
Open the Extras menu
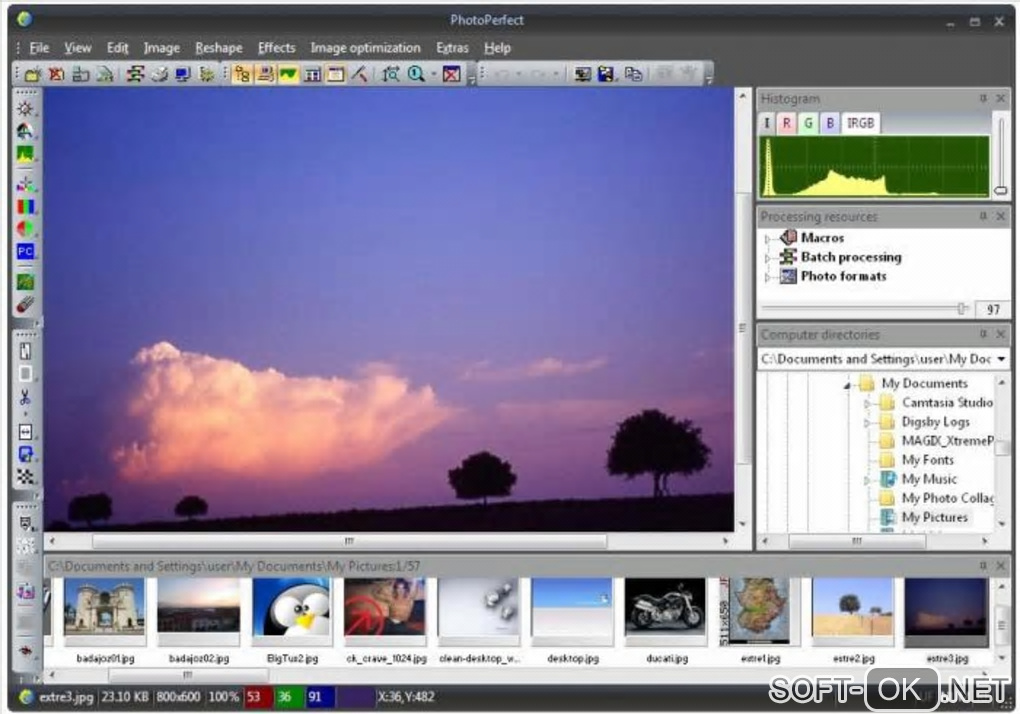(x=452, y=48)
